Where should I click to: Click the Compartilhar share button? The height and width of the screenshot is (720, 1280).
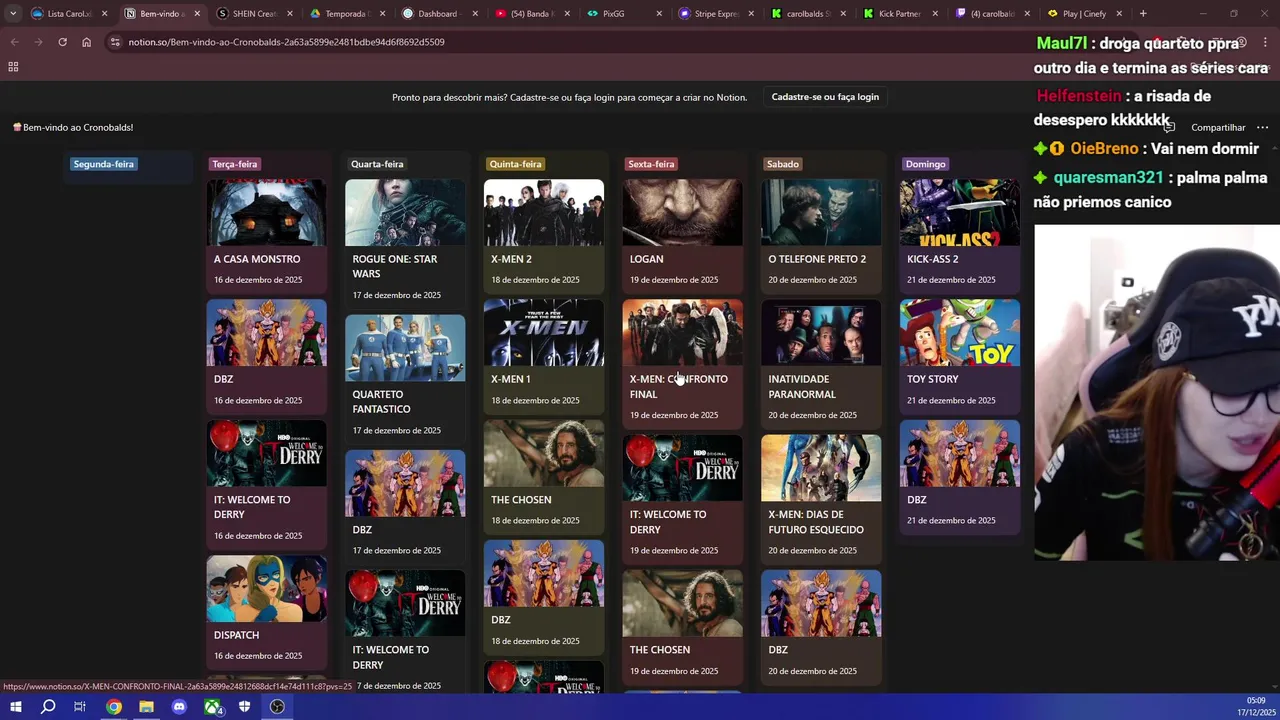pos(1218,127)
